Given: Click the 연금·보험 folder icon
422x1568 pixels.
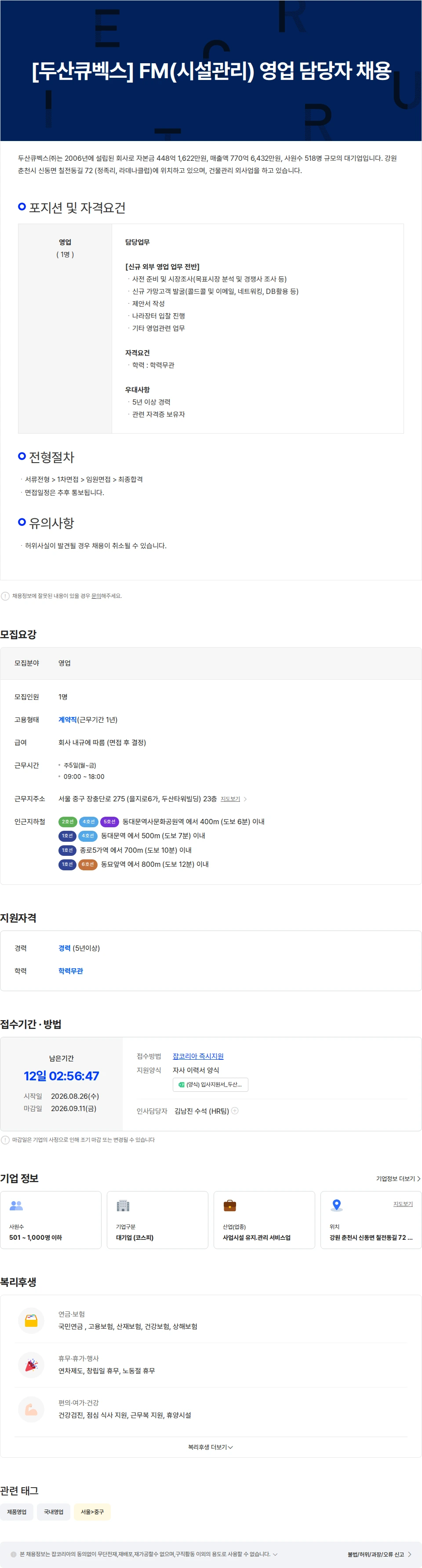Looking at the screenshot, I should point(31,1321).
